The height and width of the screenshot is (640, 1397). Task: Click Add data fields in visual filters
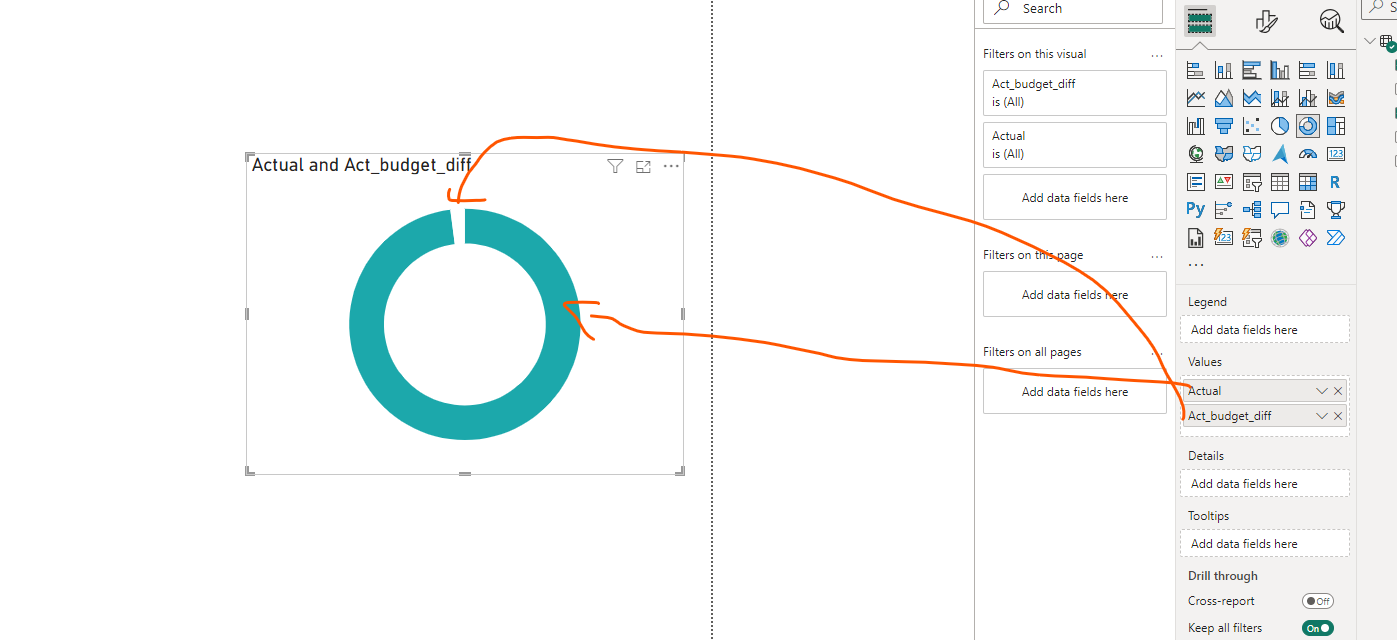click(1075, 198)
